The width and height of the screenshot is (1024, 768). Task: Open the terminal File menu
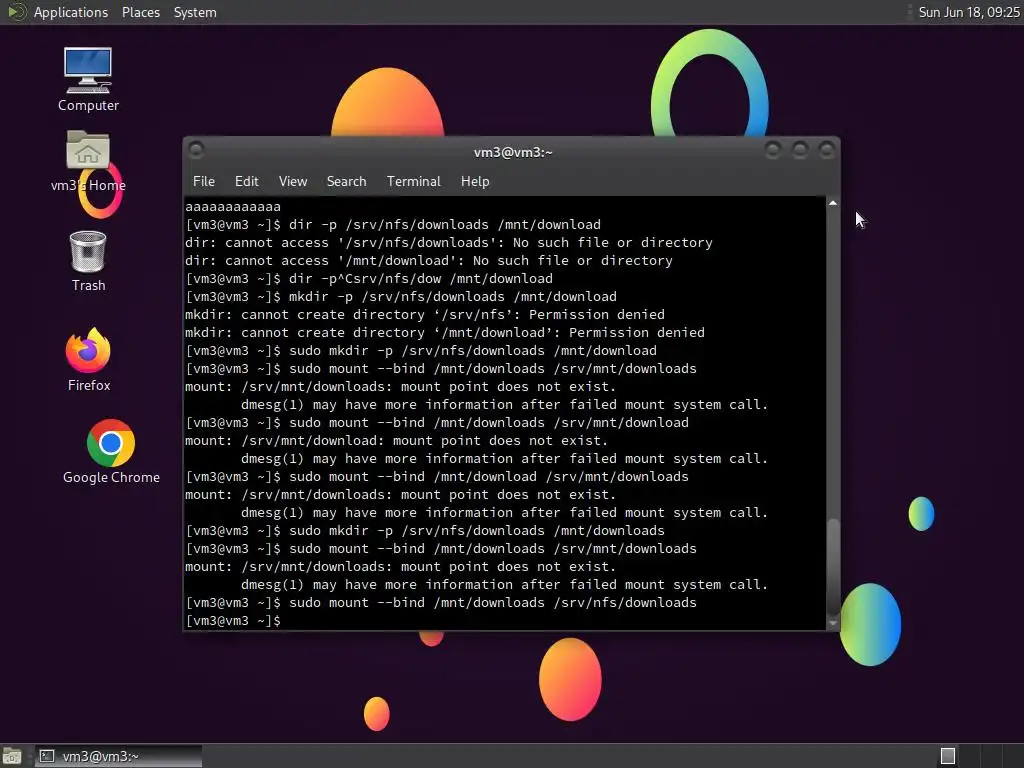[204, 182]
